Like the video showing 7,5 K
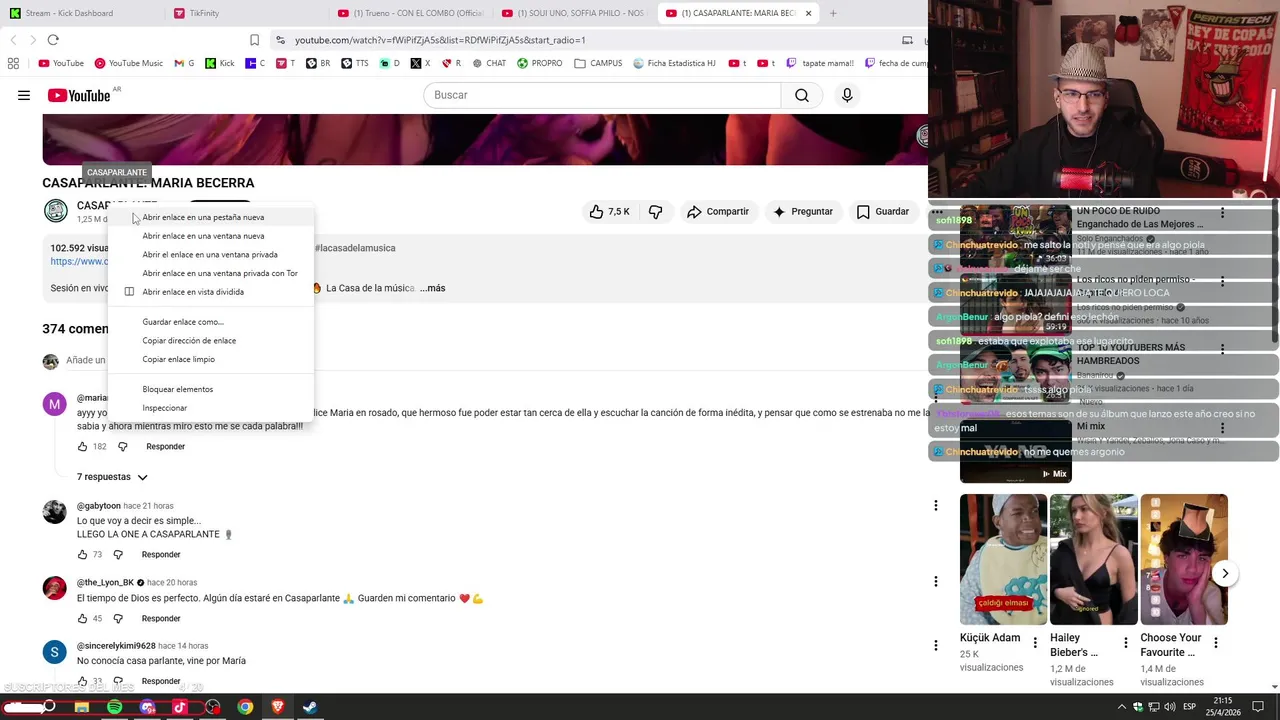Image resolution: width=1280 pixels, height=720 pixels. [609, 212]
